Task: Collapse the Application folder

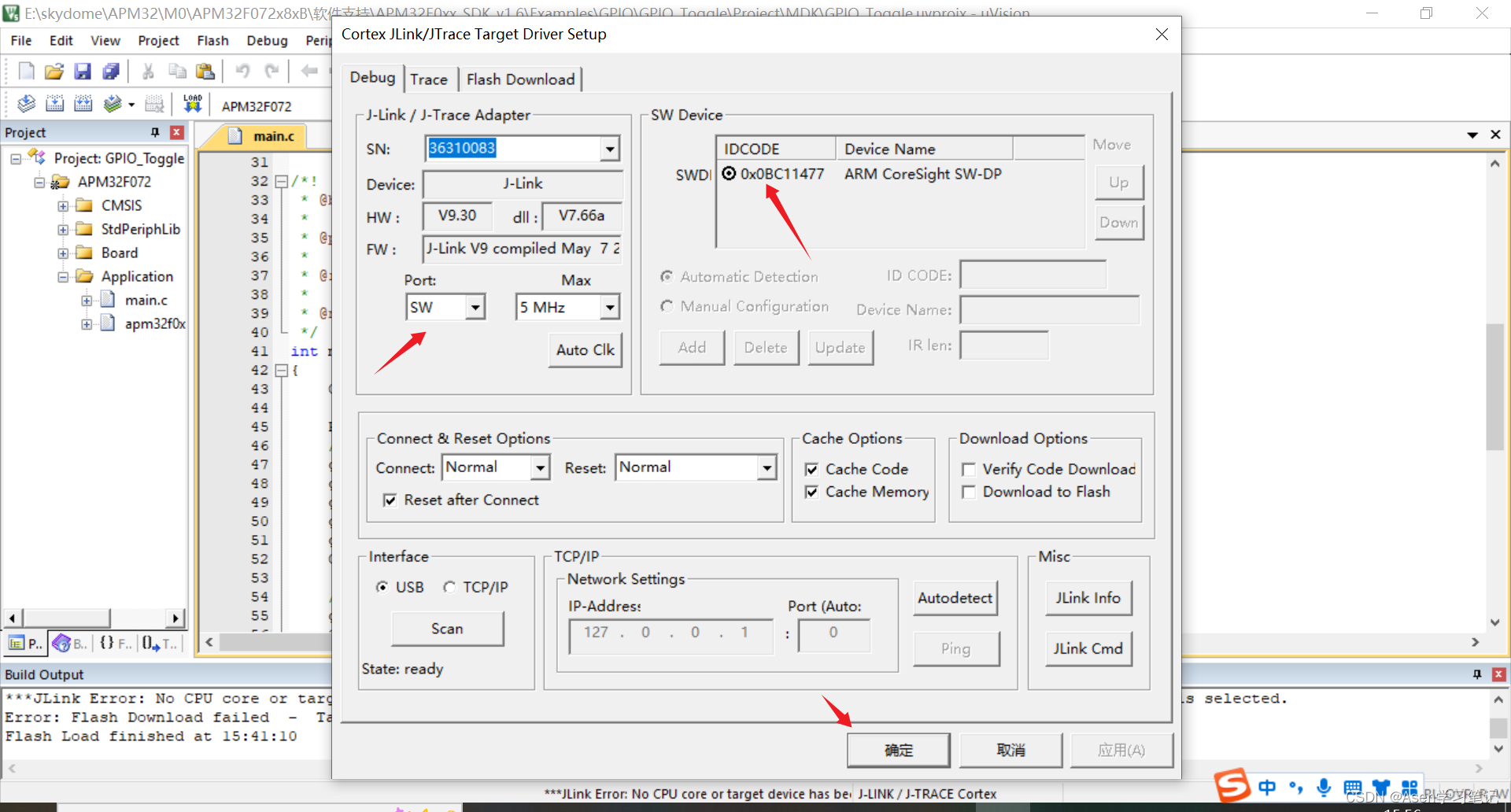Action: pos(63,277)
